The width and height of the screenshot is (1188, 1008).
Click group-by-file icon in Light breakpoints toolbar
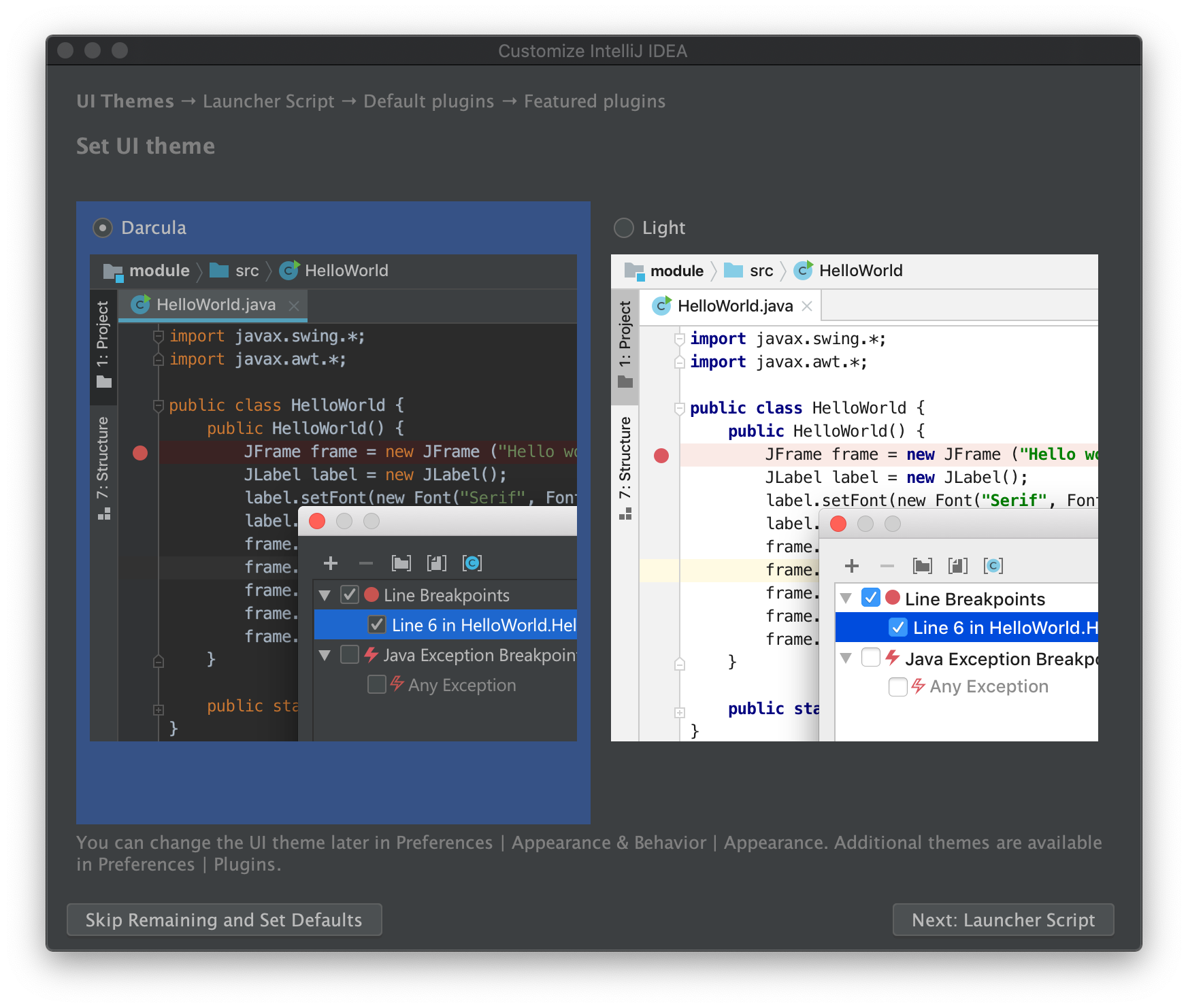(958, 566)
